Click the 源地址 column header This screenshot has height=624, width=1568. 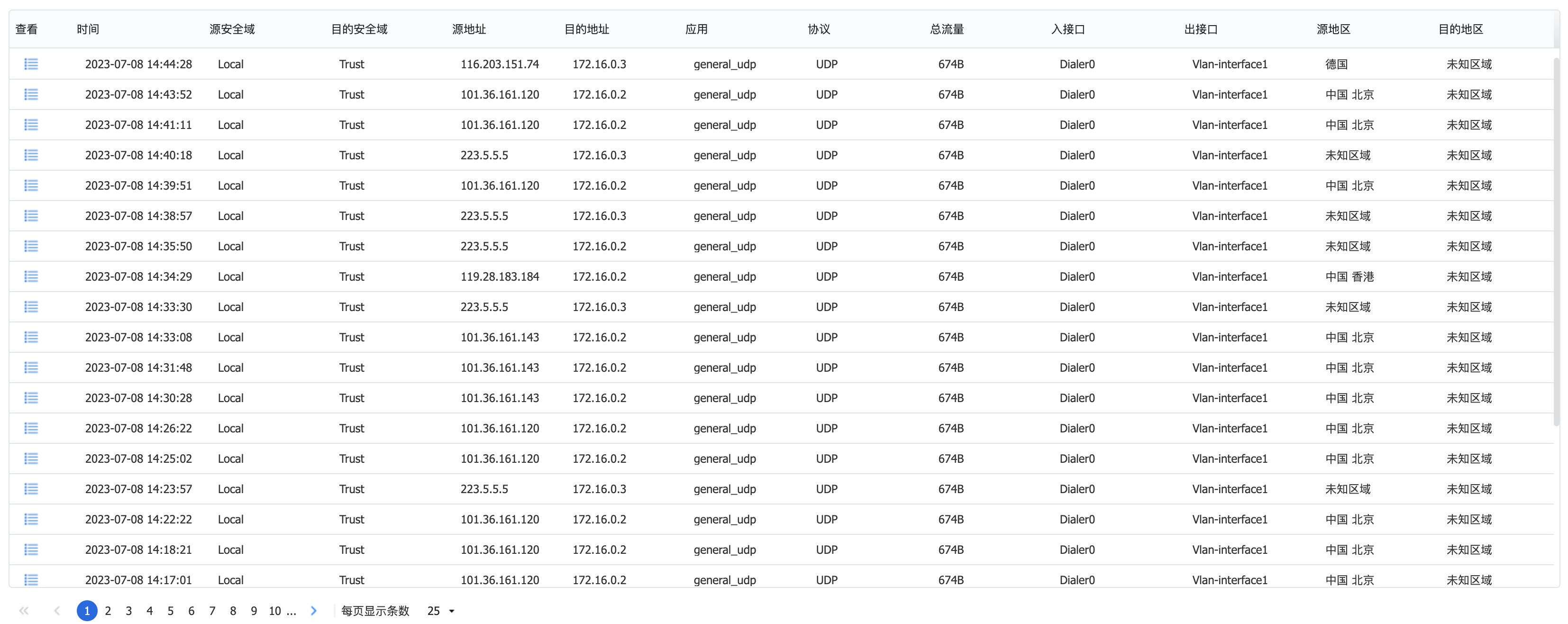(469, 29)
